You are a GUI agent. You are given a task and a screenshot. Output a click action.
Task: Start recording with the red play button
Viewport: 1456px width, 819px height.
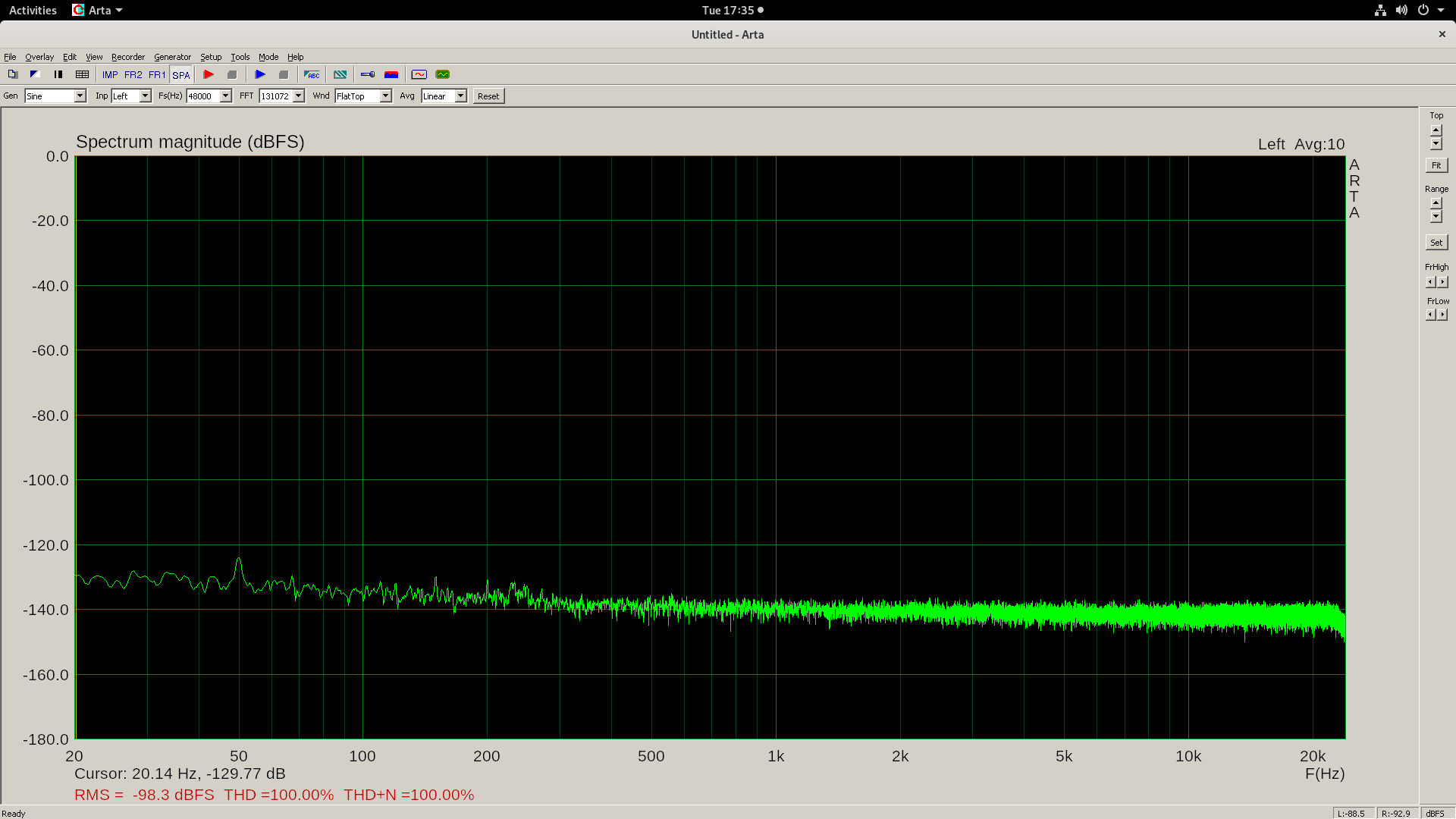[x=209, y=74]
